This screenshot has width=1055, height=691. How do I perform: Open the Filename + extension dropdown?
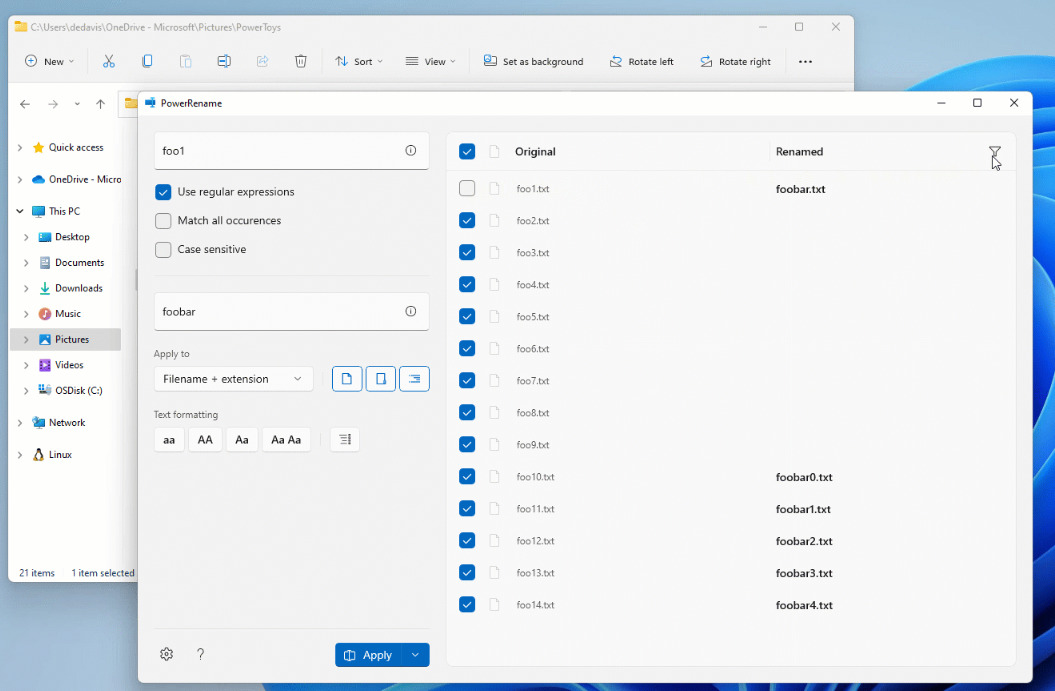click(x=233, y=379)
